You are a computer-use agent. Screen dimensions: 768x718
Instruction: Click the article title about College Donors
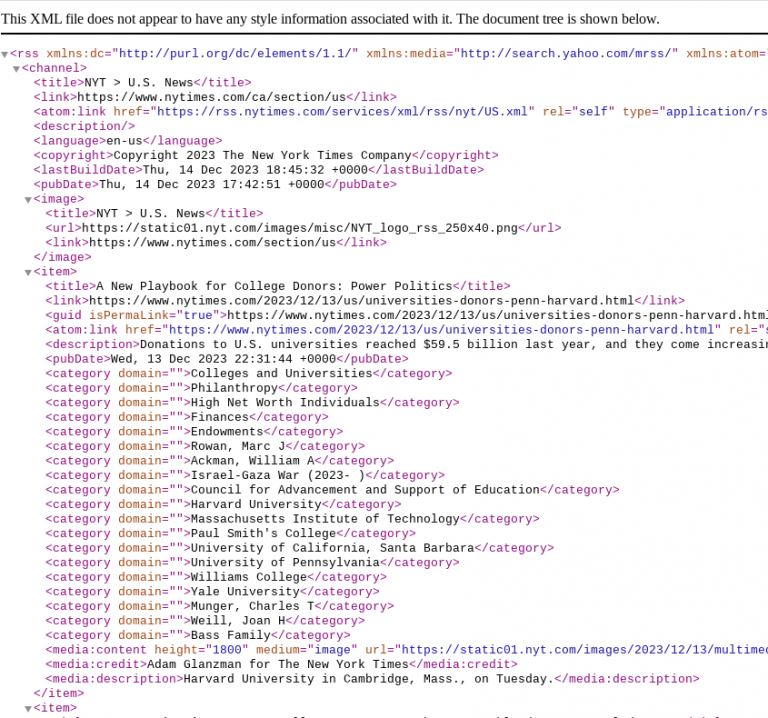click(274, 286)
